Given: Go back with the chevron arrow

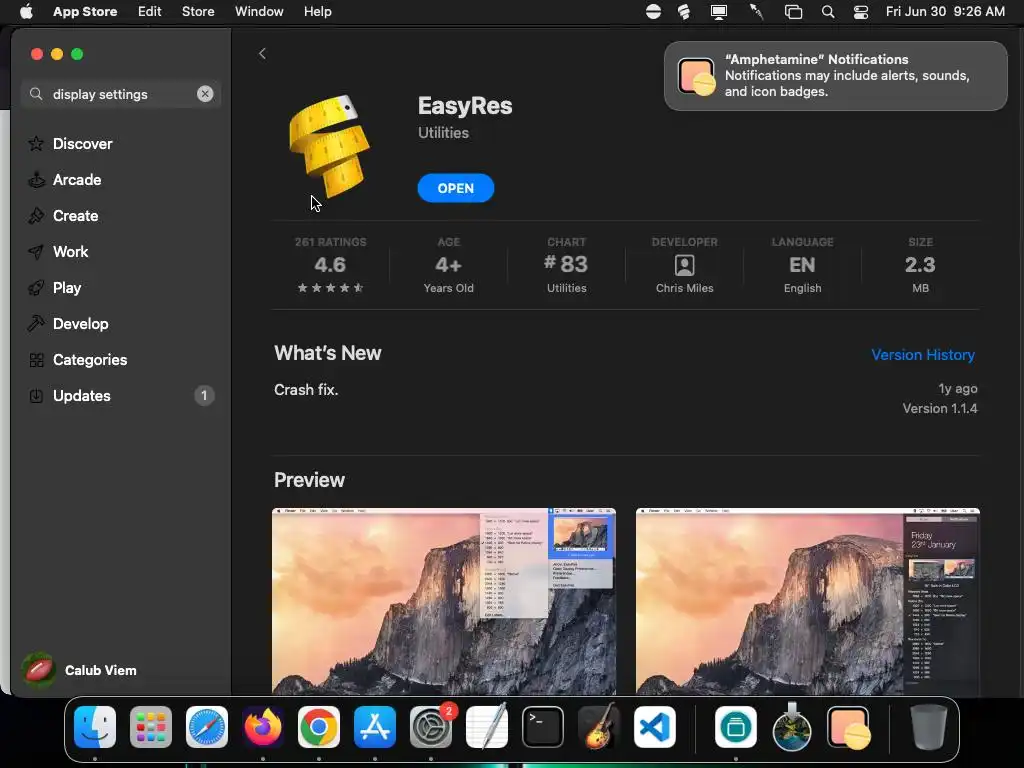Looking at the screenshot, I should point(262,54).
